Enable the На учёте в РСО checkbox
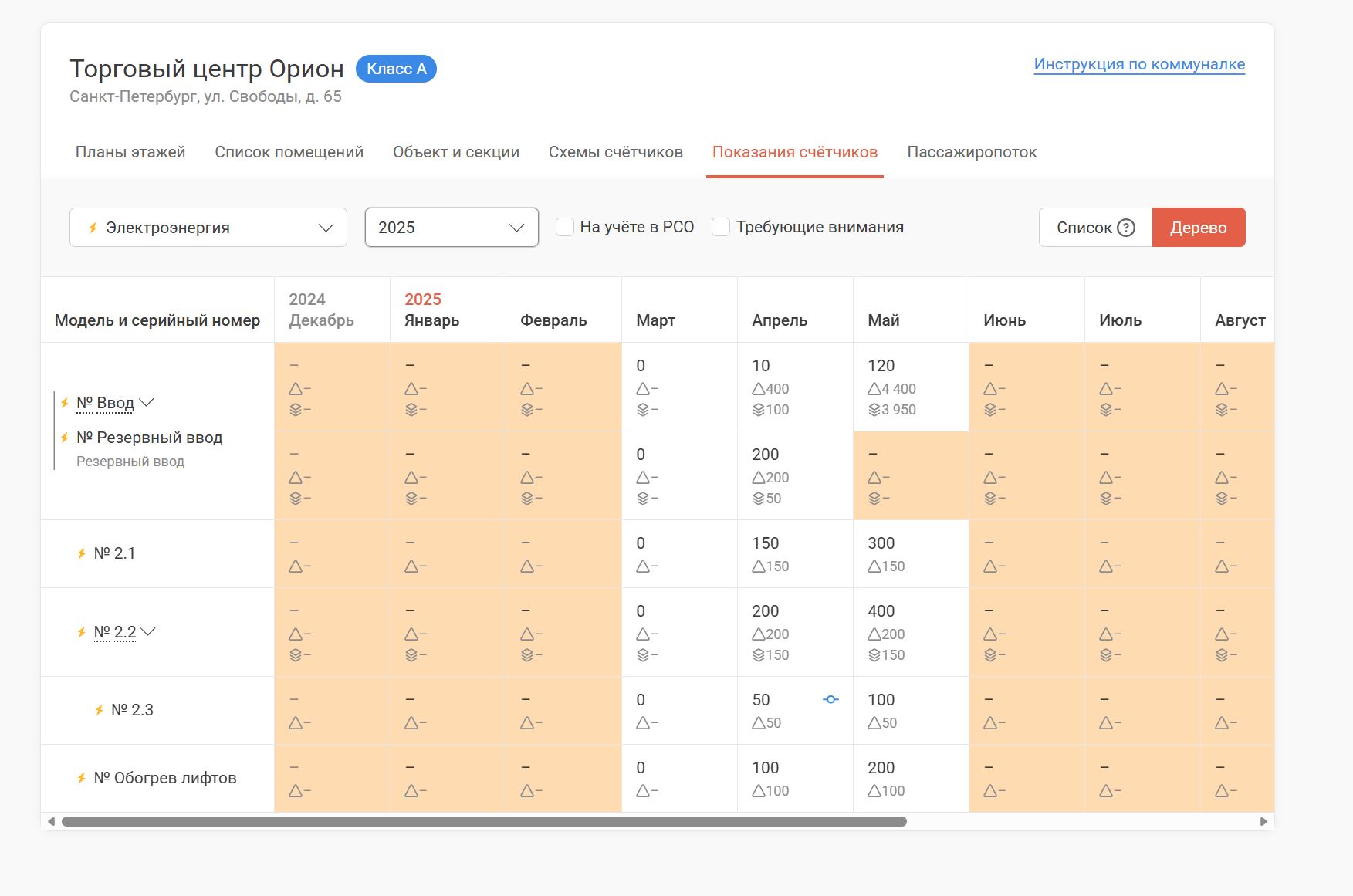Image resolution: width=1353 pixels, height=896 pixels. point(565,227)
